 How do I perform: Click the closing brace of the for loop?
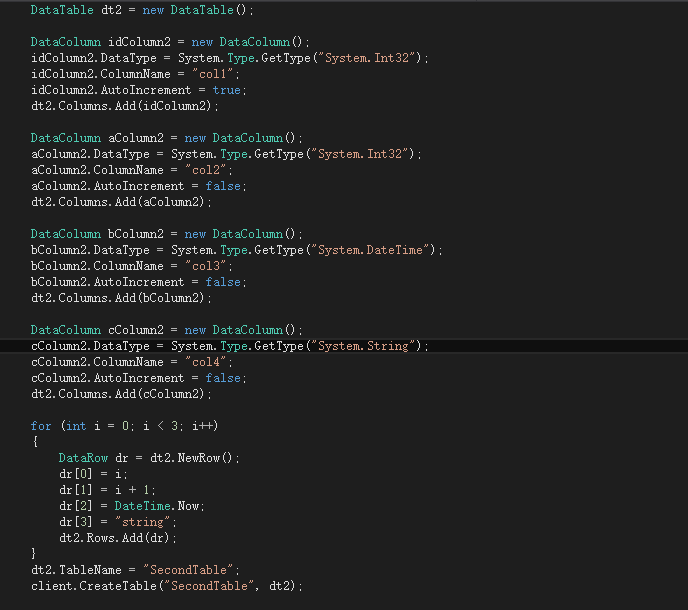[x=34, y=554]
